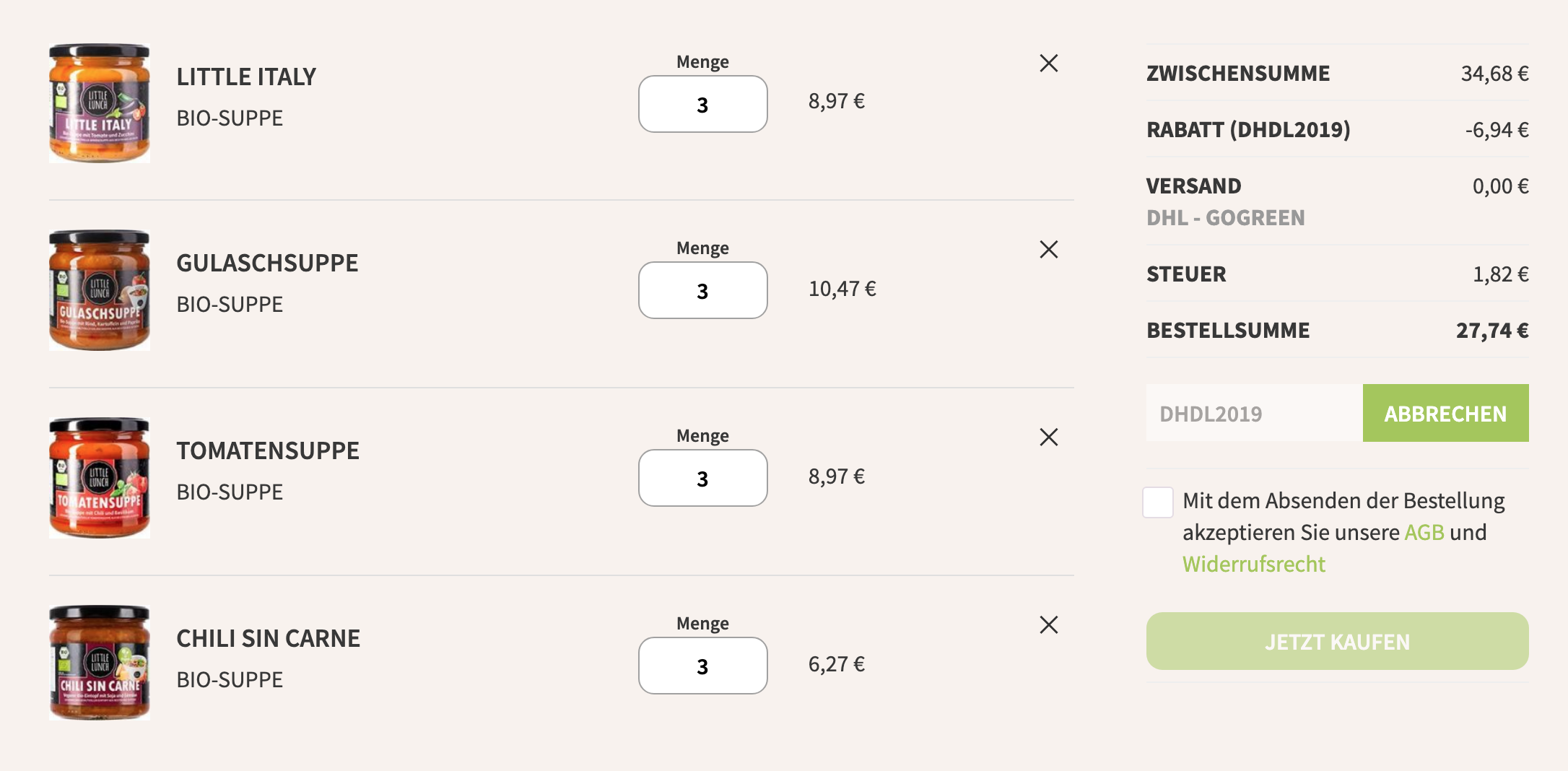Open the AGB terms link
Image resolution: width=1568 pixels, height=771 pixels.
pos(1424,533)
